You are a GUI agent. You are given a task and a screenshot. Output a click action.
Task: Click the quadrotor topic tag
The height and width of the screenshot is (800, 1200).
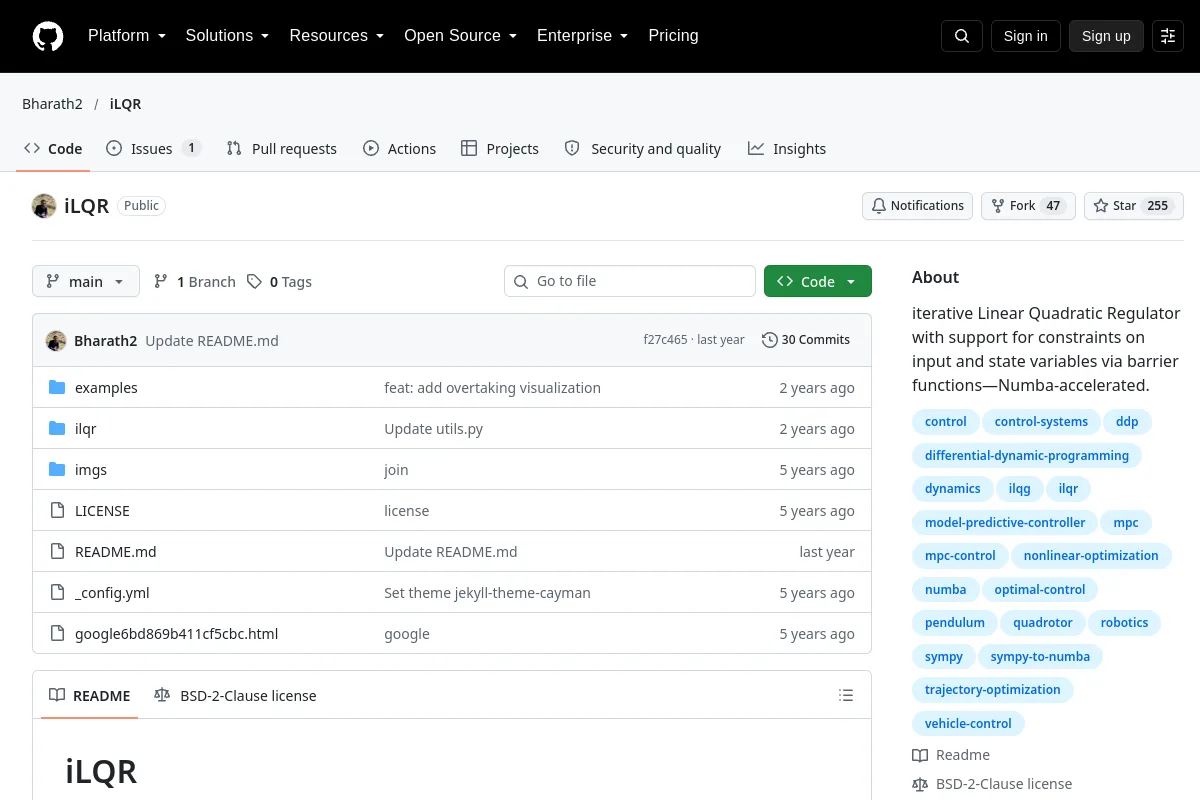click(x=1043, y=623)
